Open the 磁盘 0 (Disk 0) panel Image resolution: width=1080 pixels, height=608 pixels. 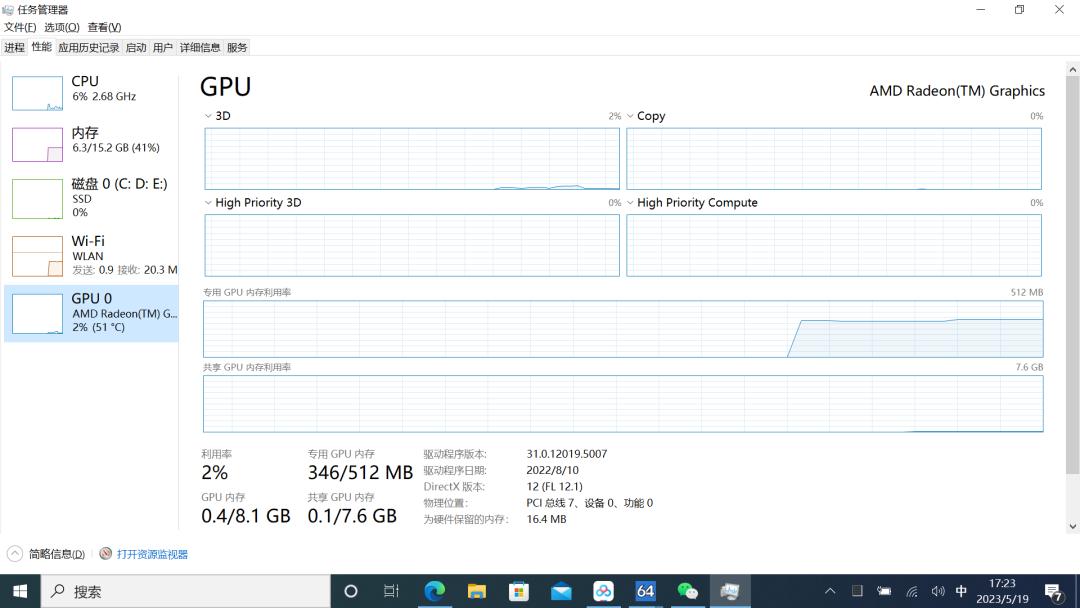(90, 198)
